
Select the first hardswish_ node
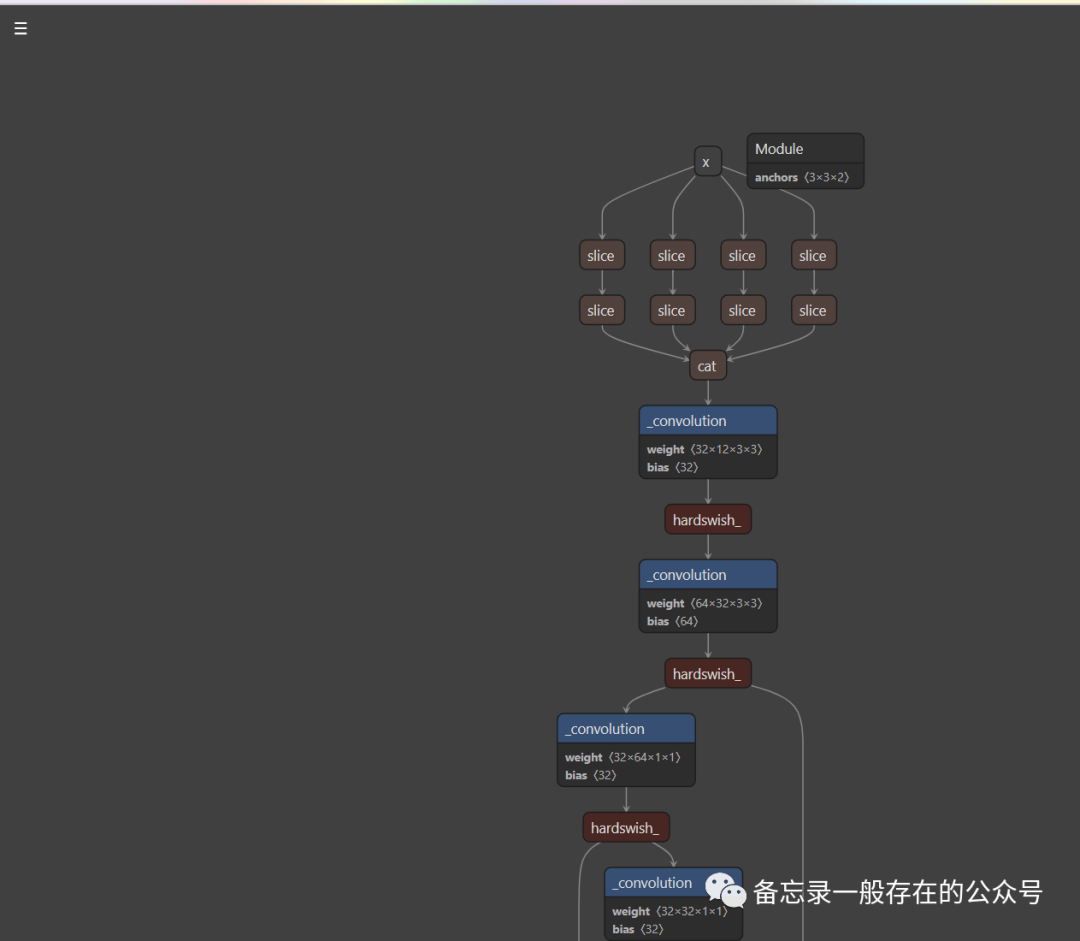(x=707, y=519)
